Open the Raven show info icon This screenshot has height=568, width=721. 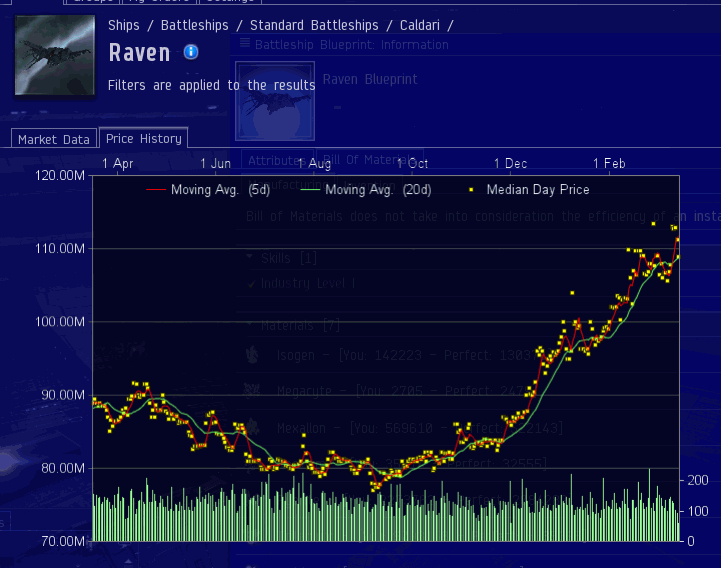coord(191,52)
